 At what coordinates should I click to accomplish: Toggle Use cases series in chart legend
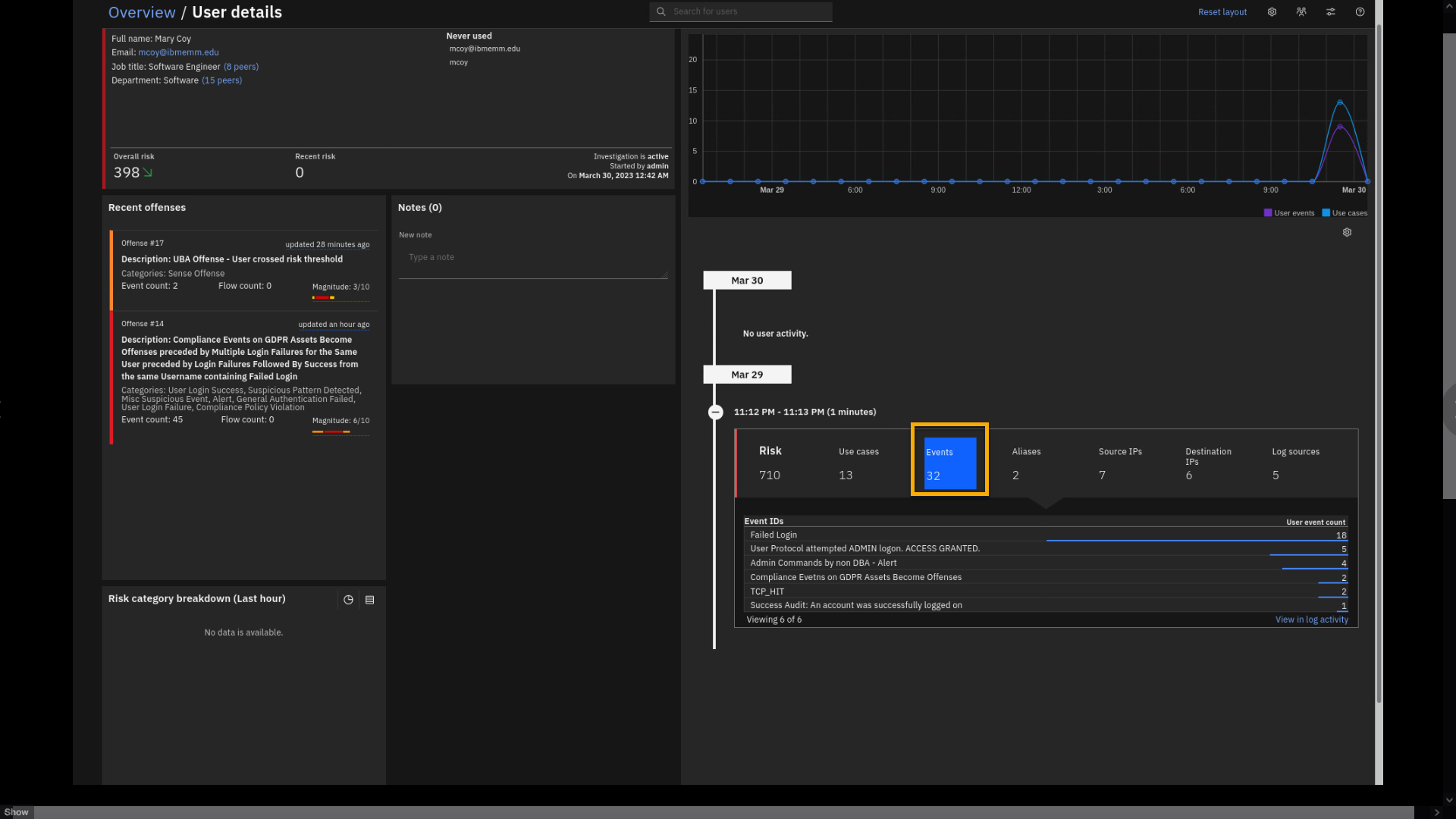[1345, 213]
